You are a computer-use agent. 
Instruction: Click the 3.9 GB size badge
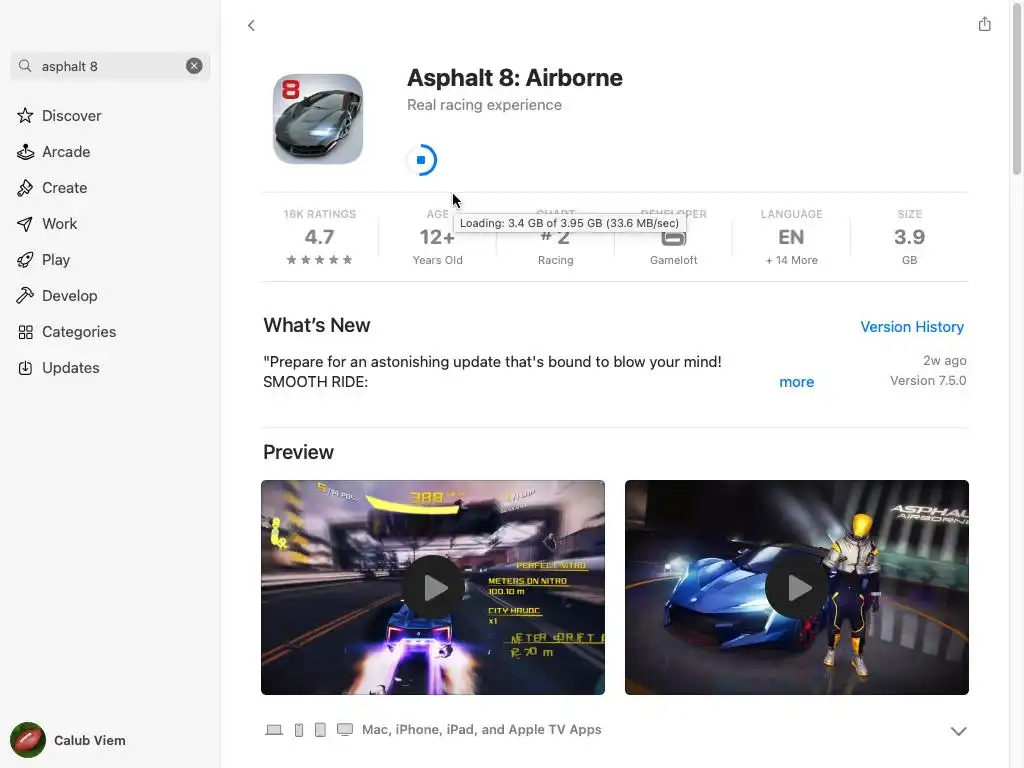pos(910,237)
